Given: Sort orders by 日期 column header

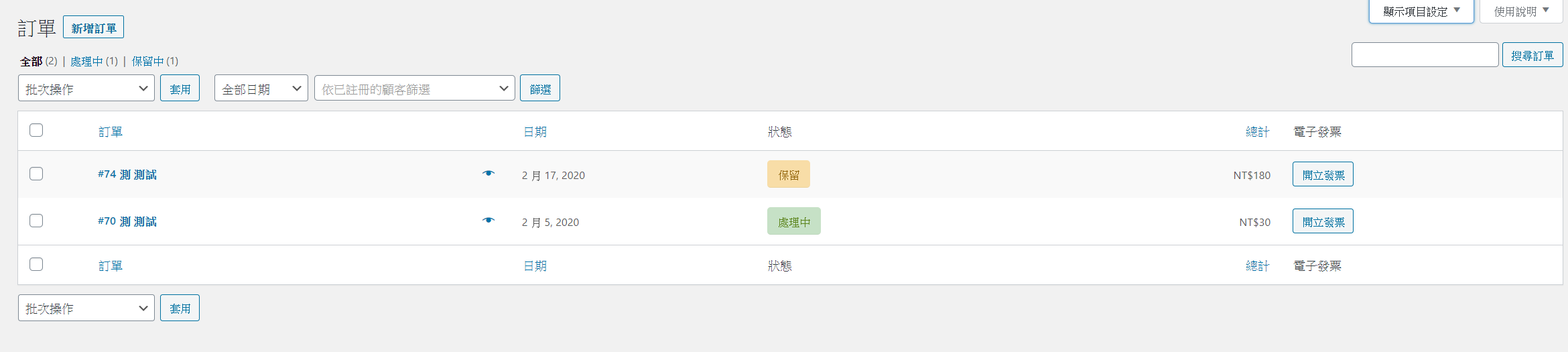Looking at the screenshot, I should 535,131.
